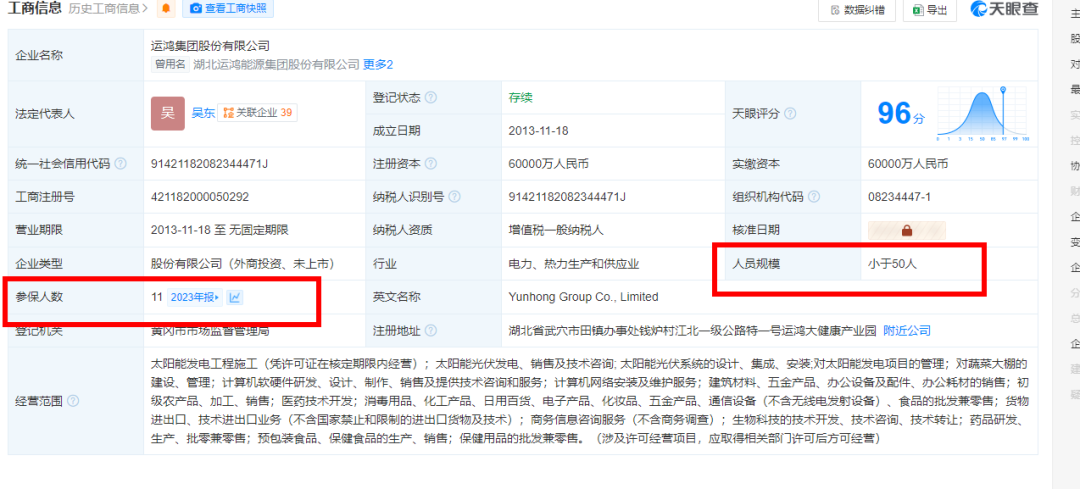Click help icon next to 天眼评分
This screenshot has width=1080, height=489.
pos(790,114)
